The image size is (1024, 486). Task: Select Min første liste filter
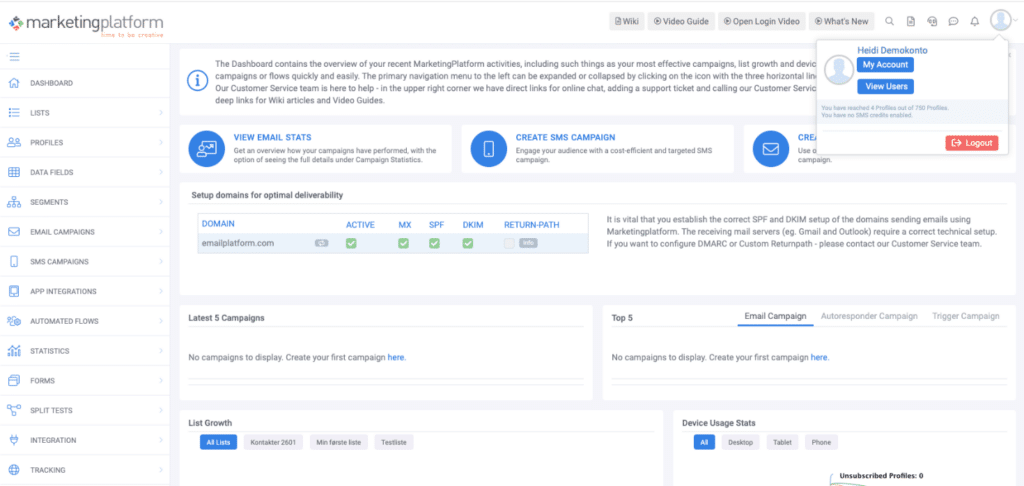point(339,442)
